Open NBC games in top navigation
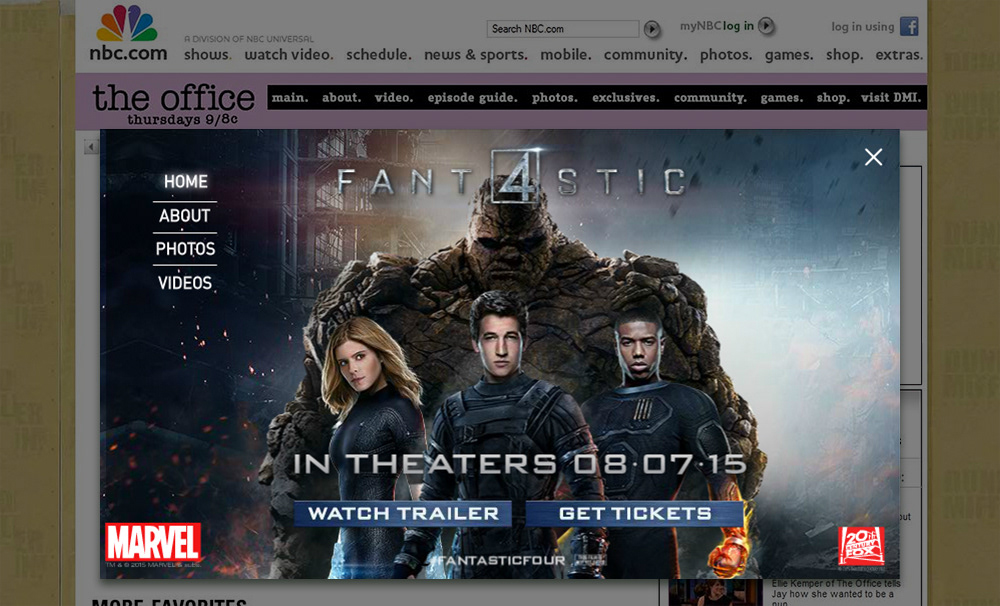 coord(789,55)
